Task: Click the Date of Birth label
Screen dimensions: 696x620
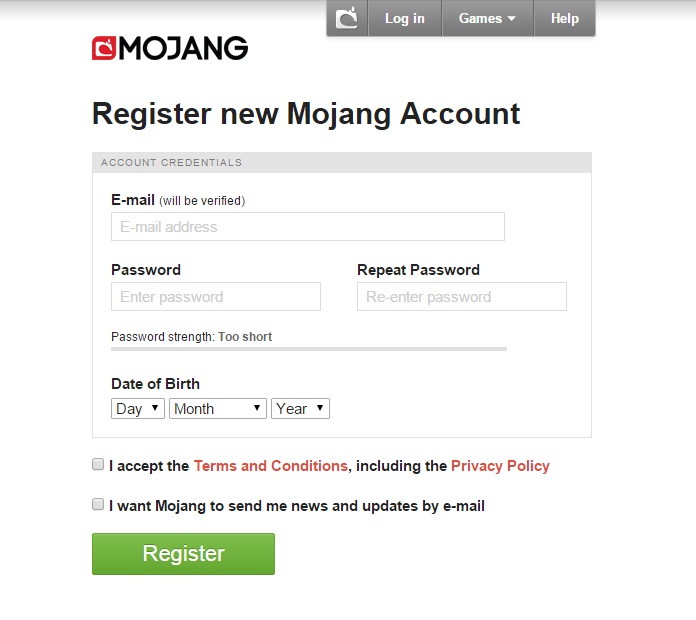Action: point(155,384)
